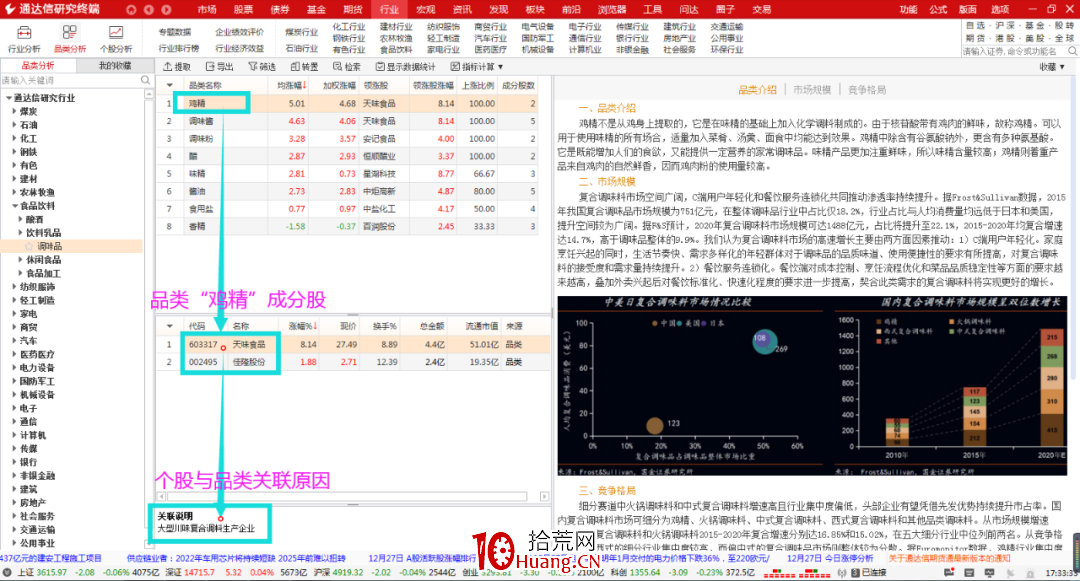Open the 指标计算 dropdown
1080x581 pixels.
477,67
